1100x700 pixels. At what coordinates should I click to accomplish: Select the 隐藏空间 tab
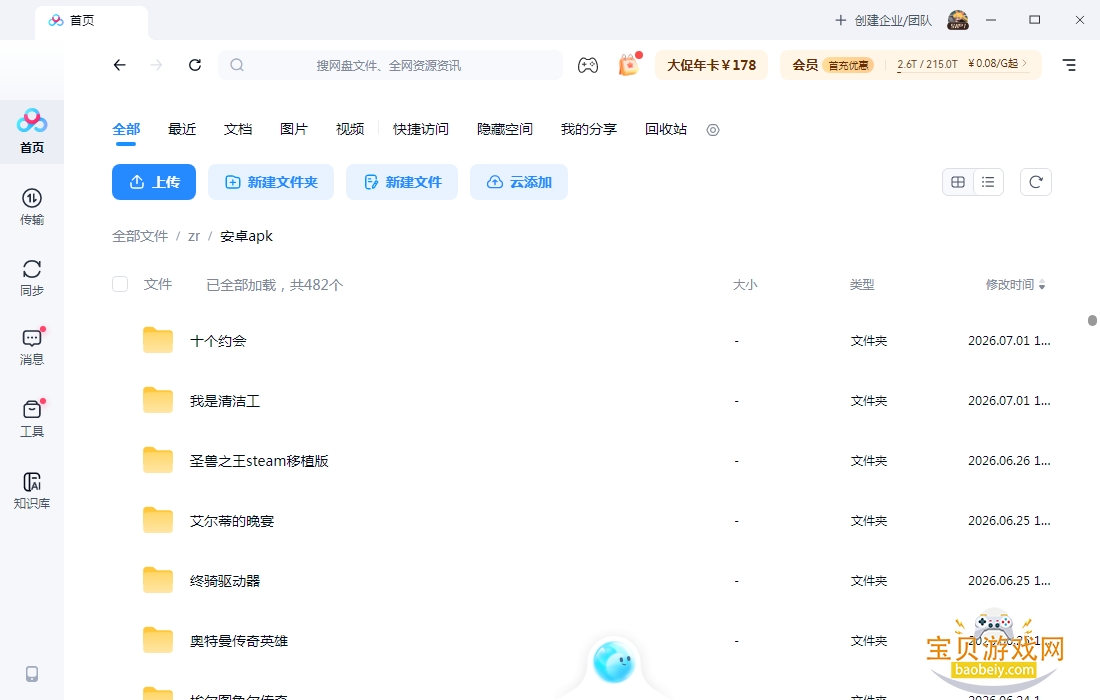tap(505, 129)
